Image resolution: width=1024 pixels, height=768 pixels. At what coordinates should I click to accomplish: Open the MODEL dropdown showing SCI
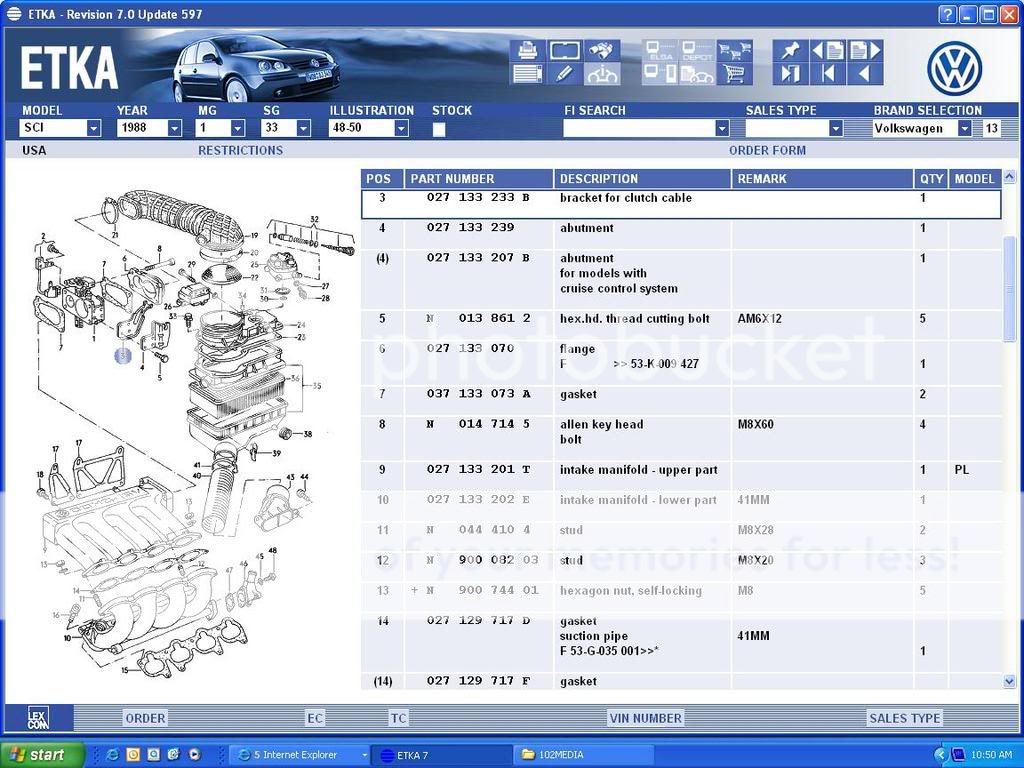[x=94, y=128]
